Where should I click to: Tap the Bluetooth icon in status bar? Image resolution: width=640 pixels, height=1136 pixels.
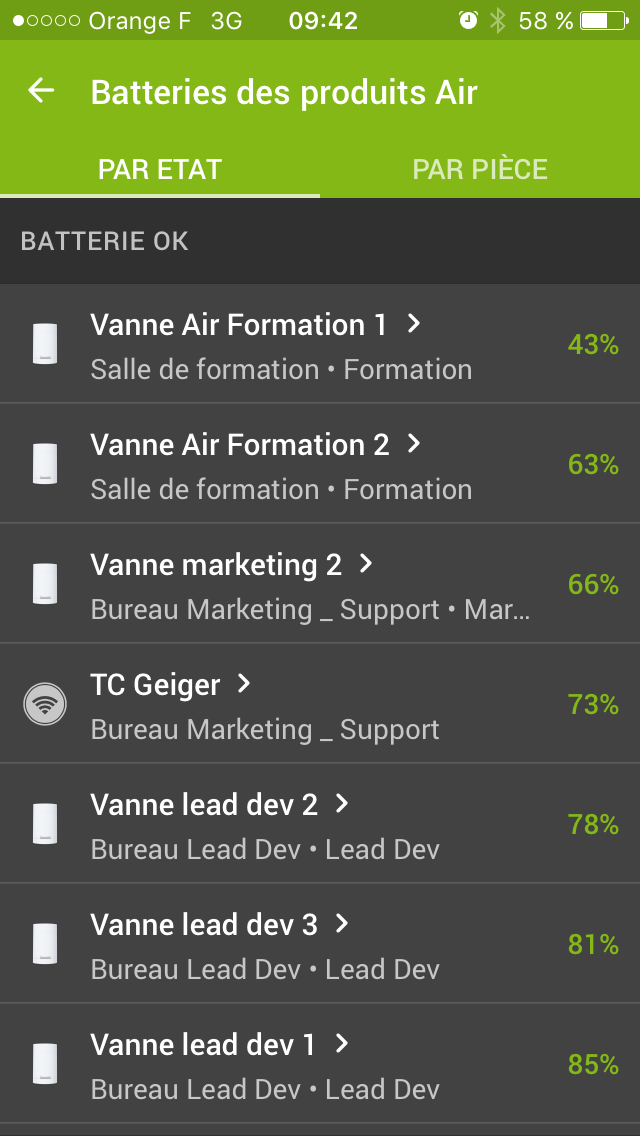pos(498,21)
